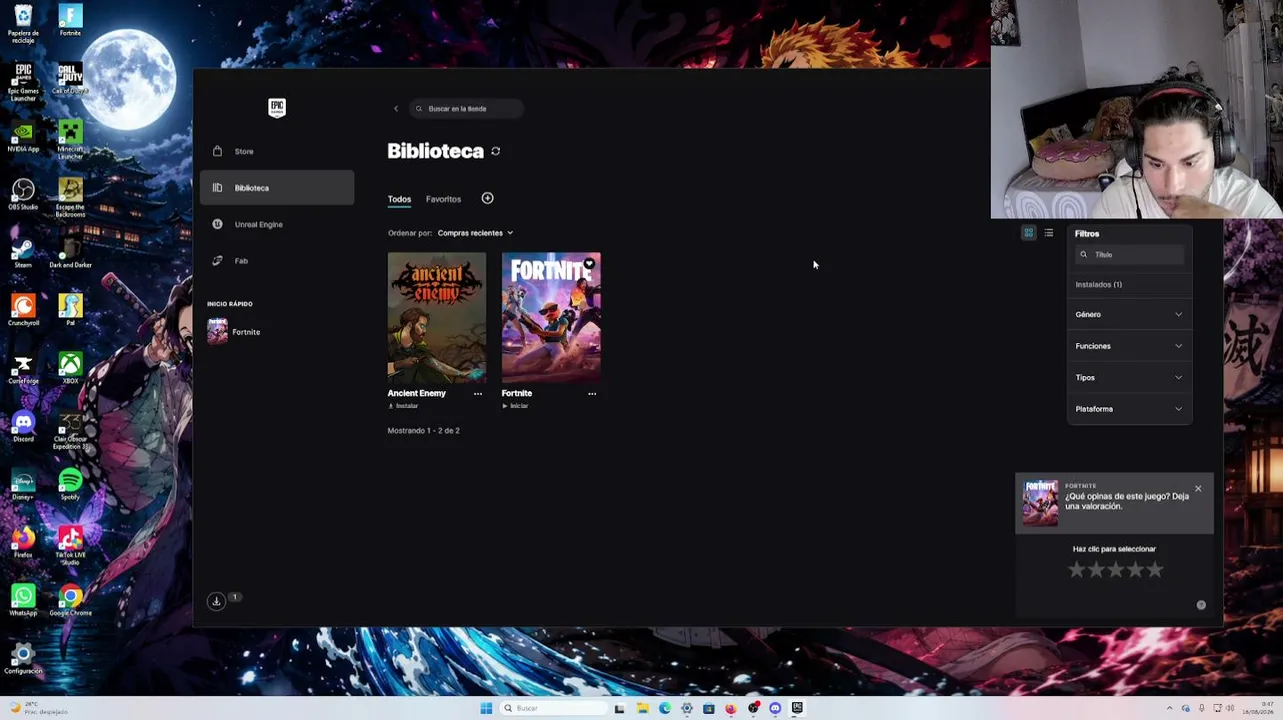Apply the 'Instalados (1)' filter
The image size is (1283, 720).
[x=1098, y=285]
